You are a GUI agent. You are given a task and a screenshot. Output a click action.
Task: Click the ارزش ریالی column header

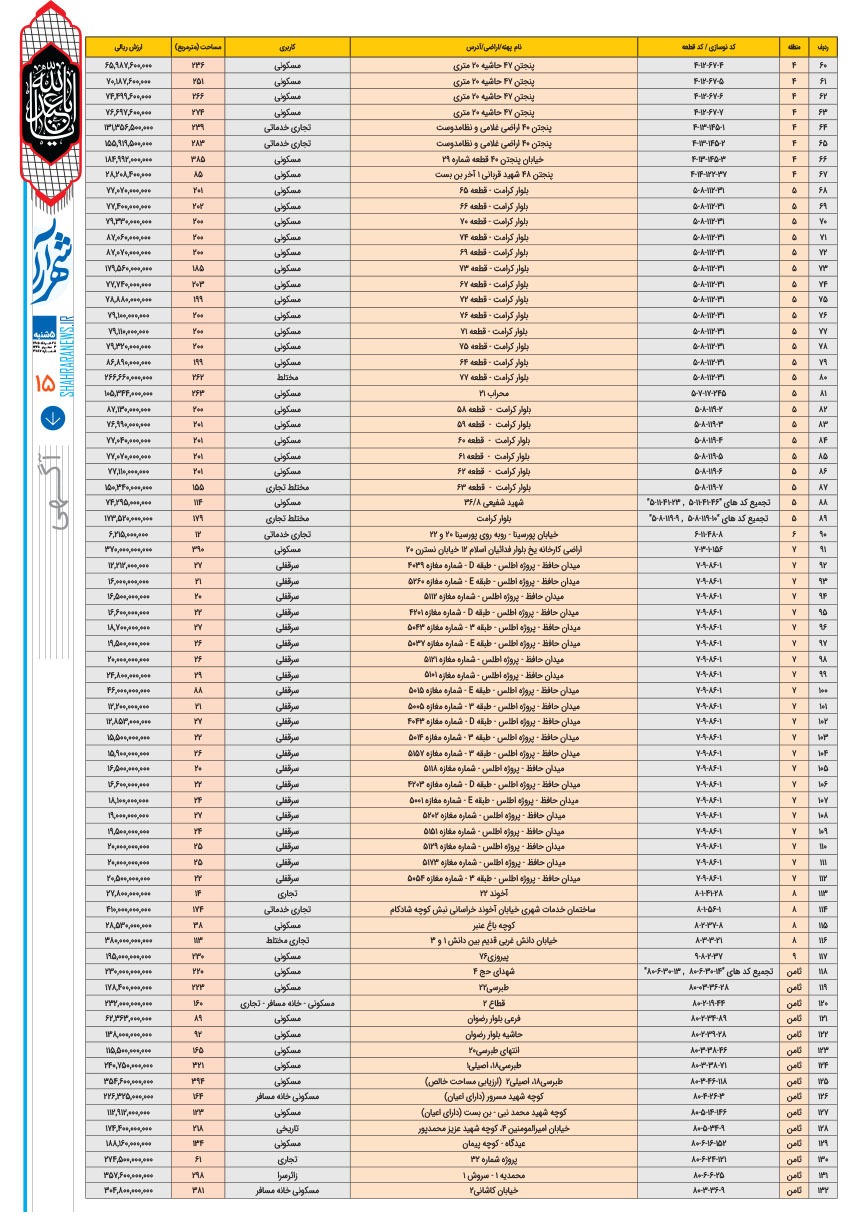click(128, 47)
